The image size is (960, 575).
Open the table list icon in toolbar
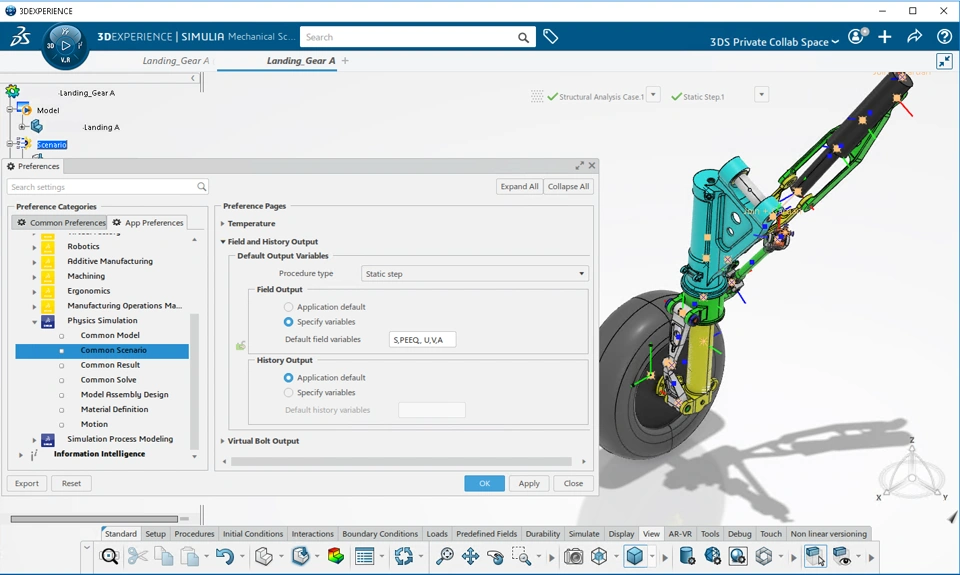click(x=364, y=556)
